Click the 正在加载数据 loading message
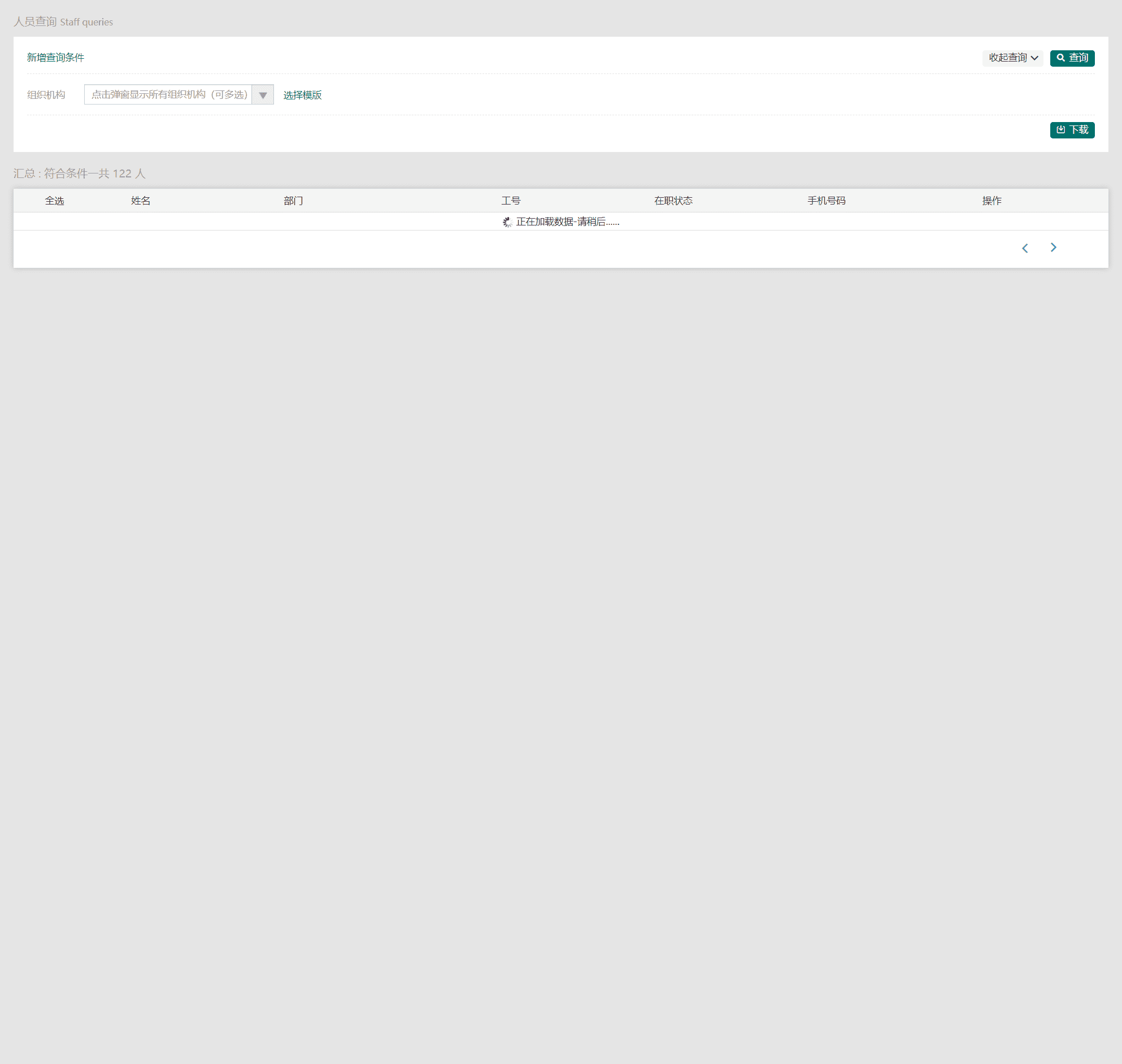 560,222
